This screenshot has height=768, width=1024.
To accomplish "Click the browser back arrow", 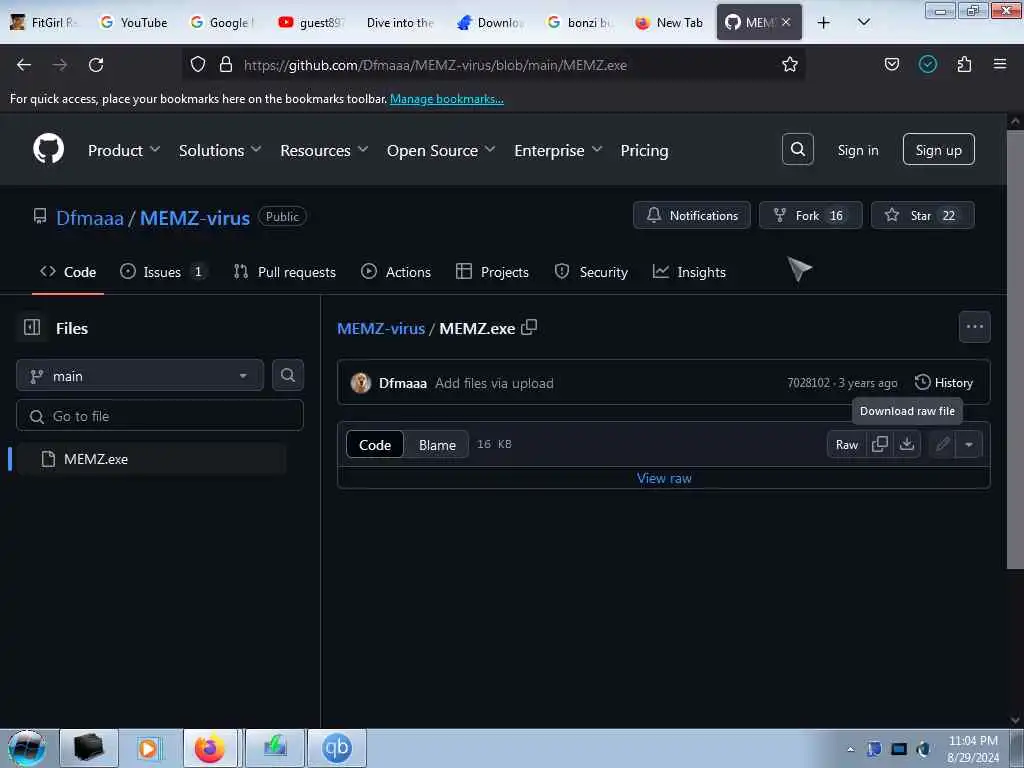I will (24, 65).
